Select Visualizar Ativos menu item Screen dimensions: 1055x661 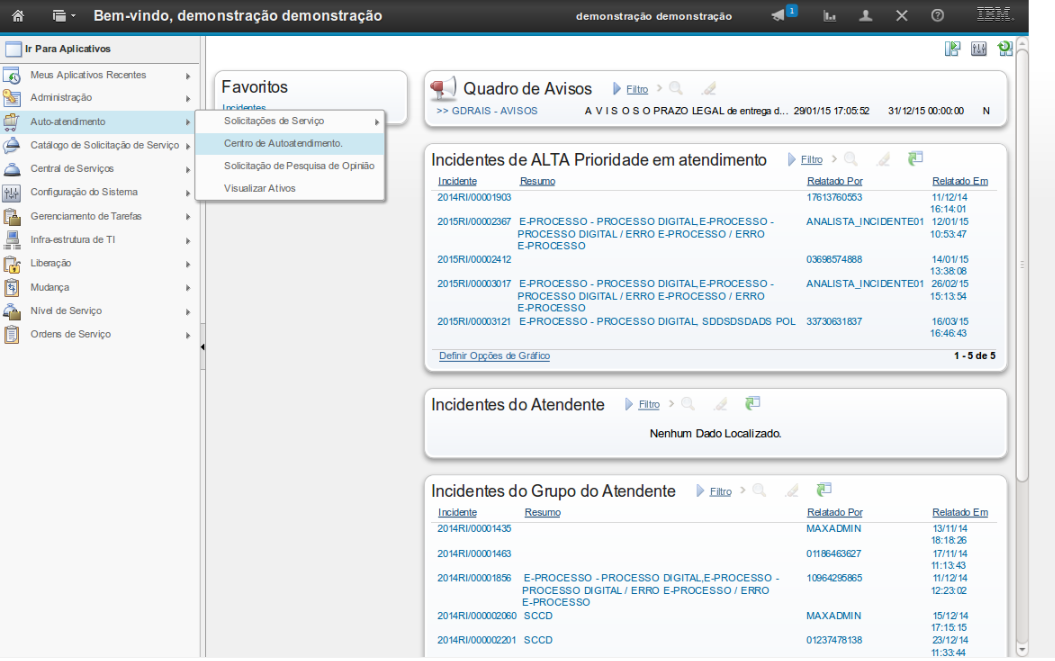tap(259, 188)
